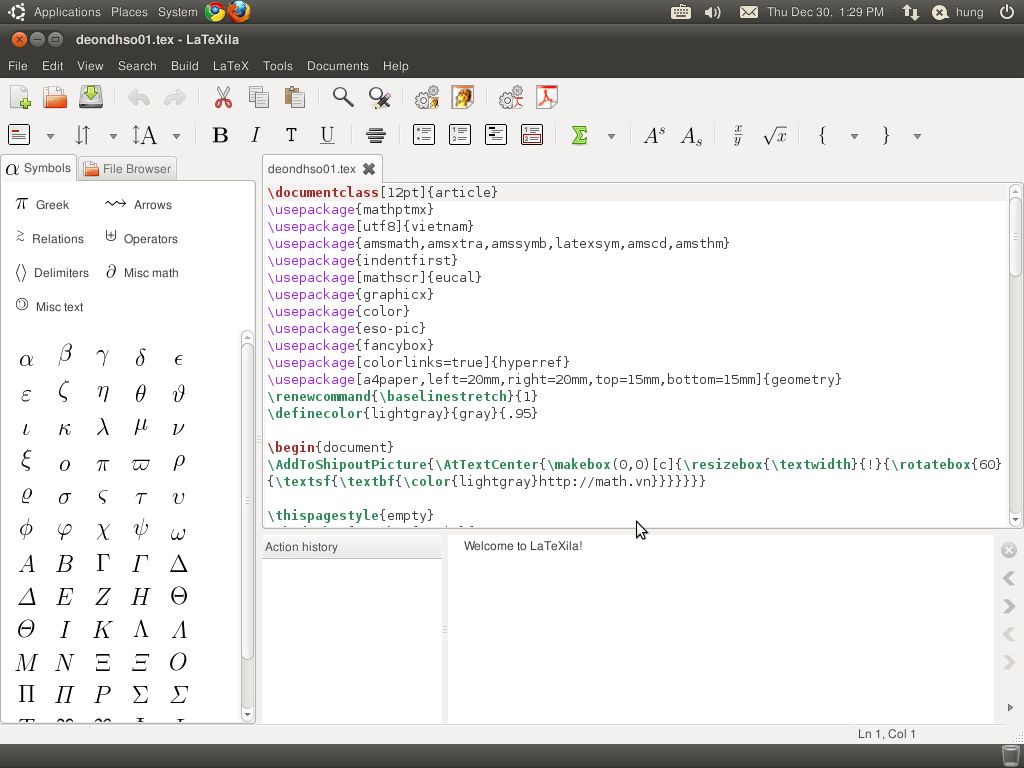This screenshot has height=768, width=1024.
Task: Open the File menu
Action: (18, 66)
